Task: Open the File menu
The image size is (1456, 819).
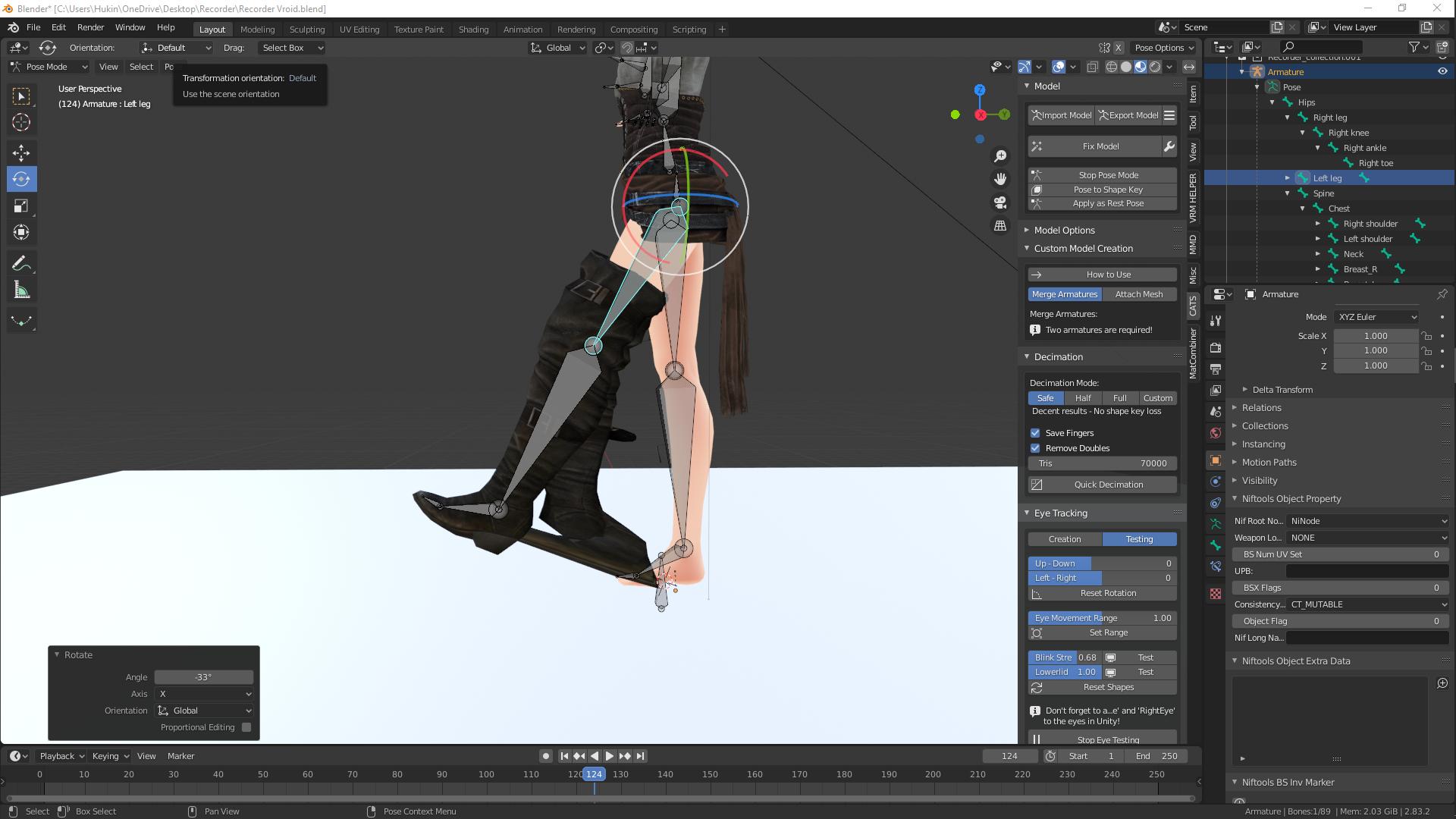Action: pyautogui.click(x=33, y=27)
